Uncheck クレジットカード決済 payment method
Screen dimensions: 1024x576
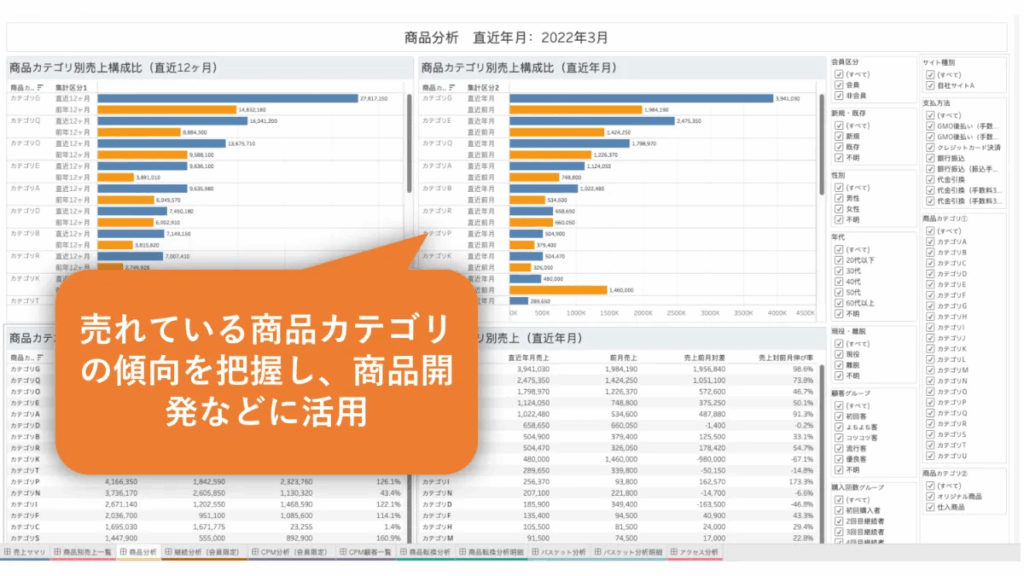coord(930,148)
